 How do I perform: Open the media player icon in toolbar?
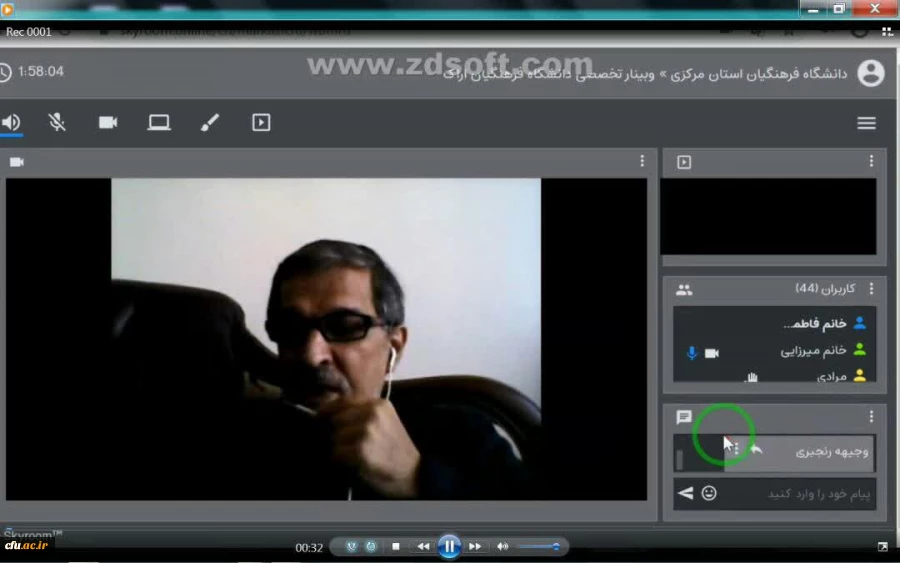tap(261, 122)
